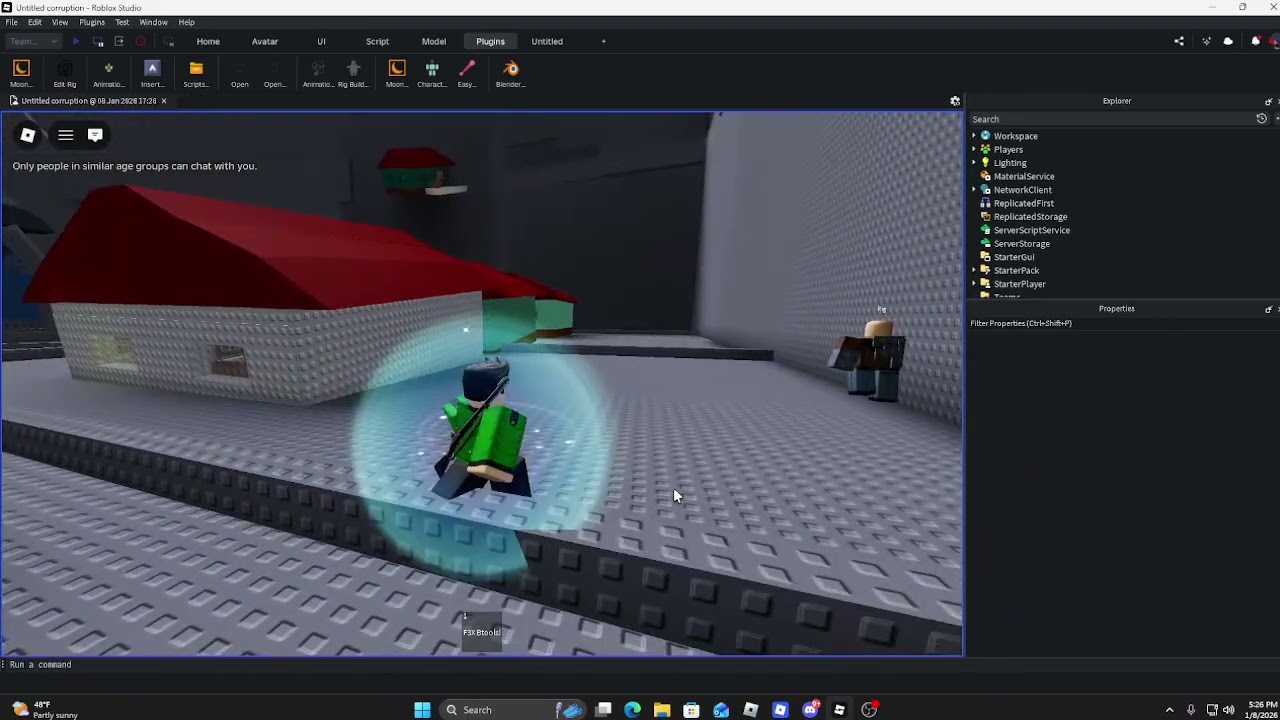Select ReplicatedStorage in Explorer
The width and height of the screenshot is (1280, 720).
pos(1030,217)
